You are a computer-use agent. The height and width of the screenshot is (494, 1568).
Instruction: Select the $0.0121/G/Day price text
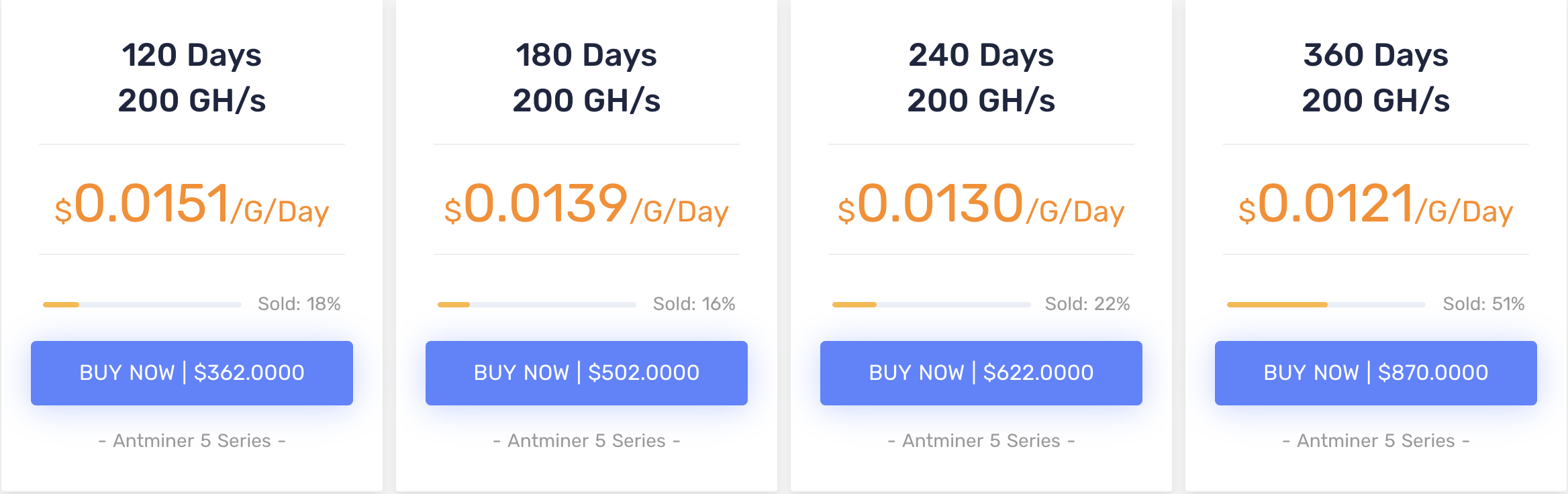[x=1375, y=205]
